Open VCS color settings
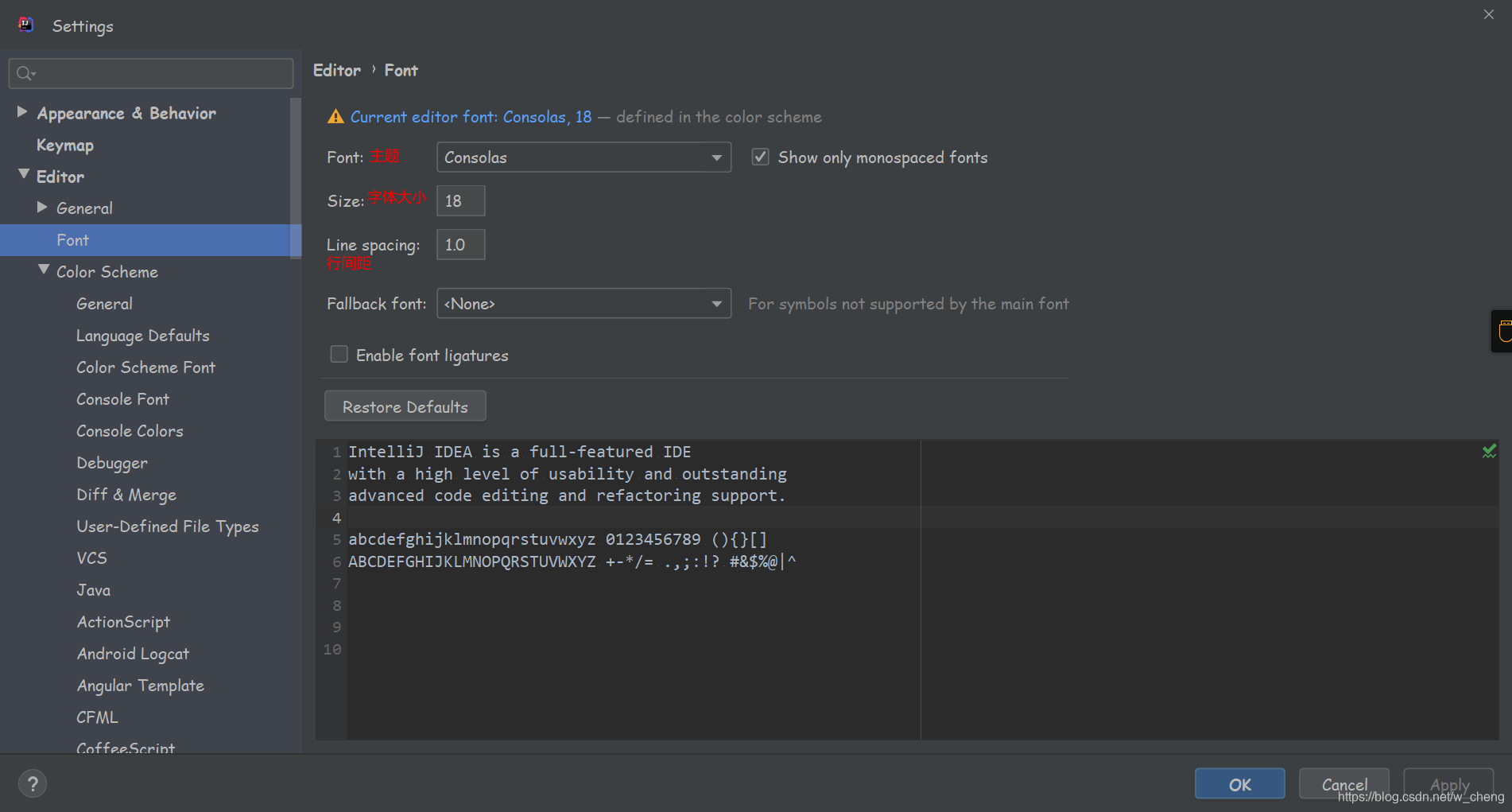This screenshot has width=1512, height=812. (x=91, y=558)
